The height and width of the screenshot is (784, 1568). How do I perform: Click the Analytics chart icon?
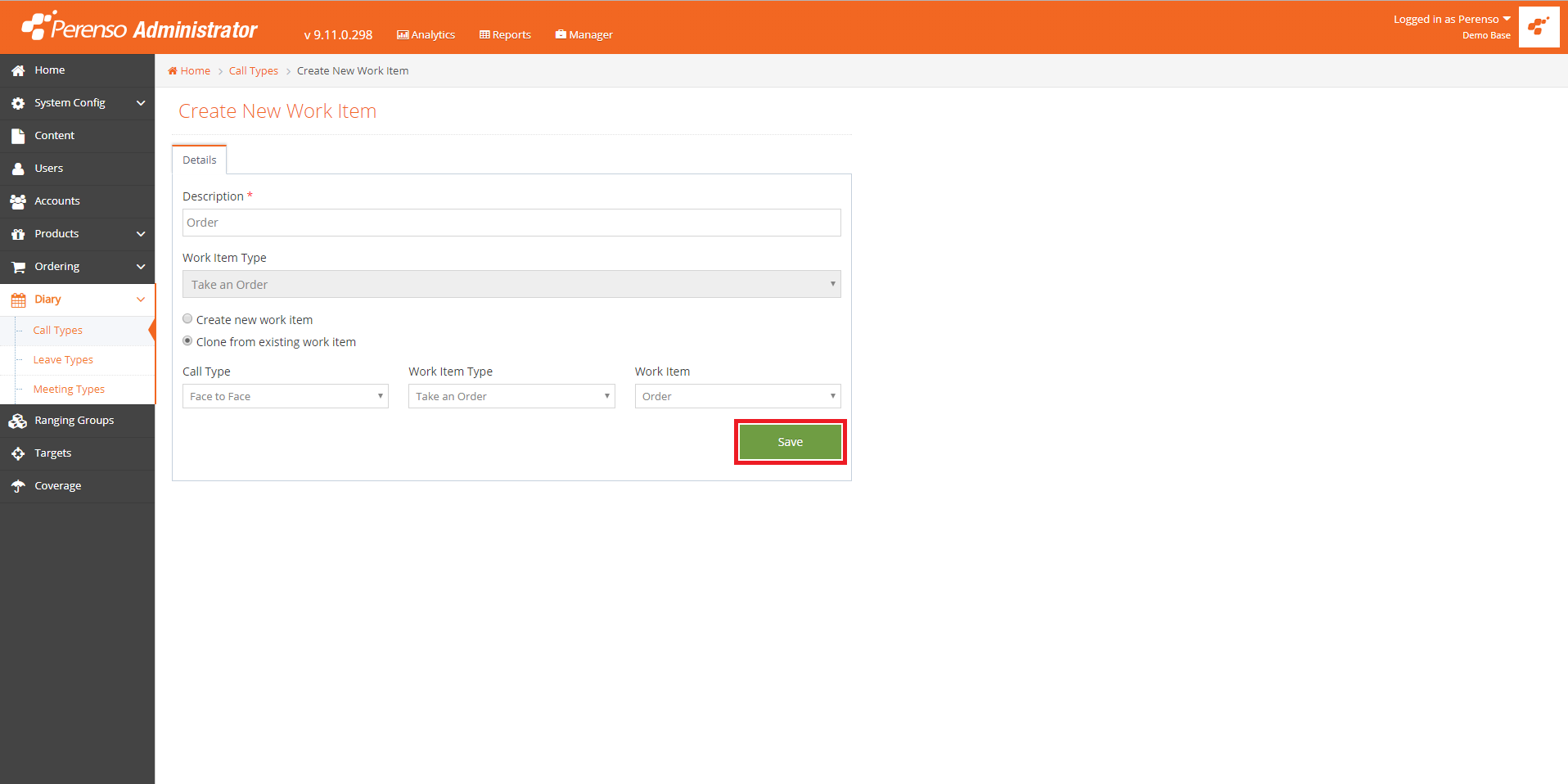coord(403,34)
